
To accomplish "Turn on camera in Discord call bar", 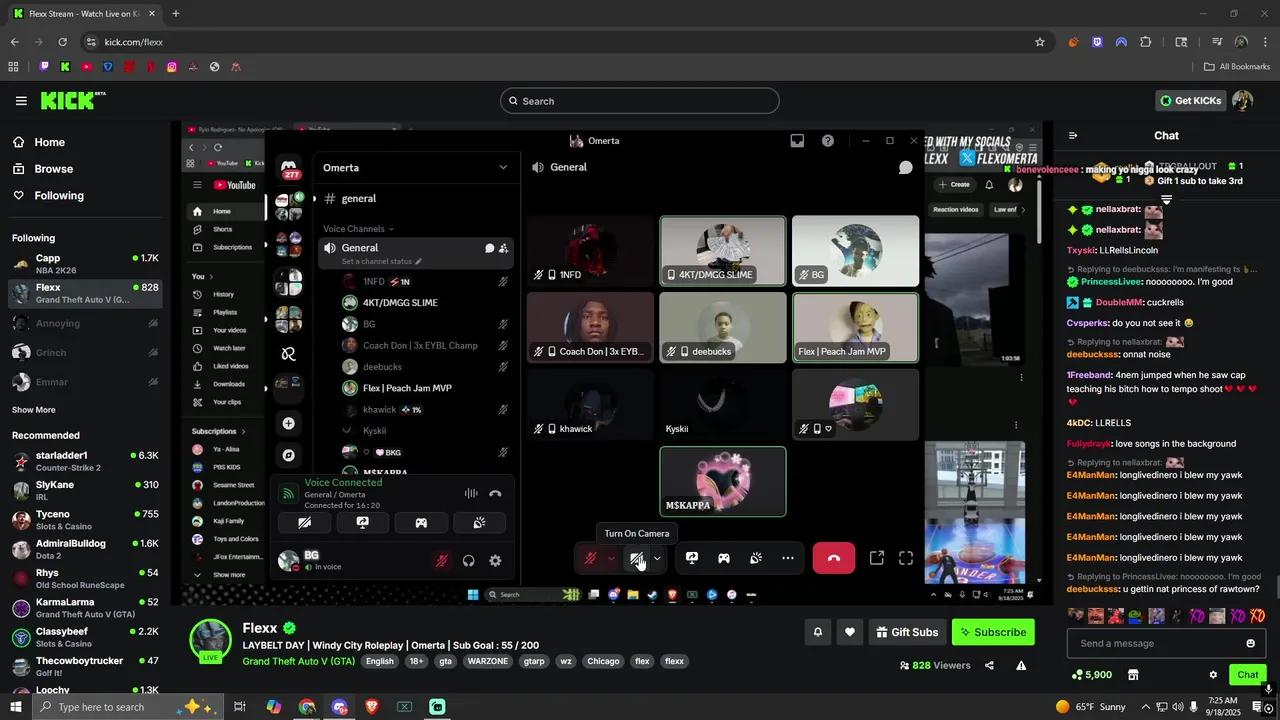I will click(x=636, y=558).
